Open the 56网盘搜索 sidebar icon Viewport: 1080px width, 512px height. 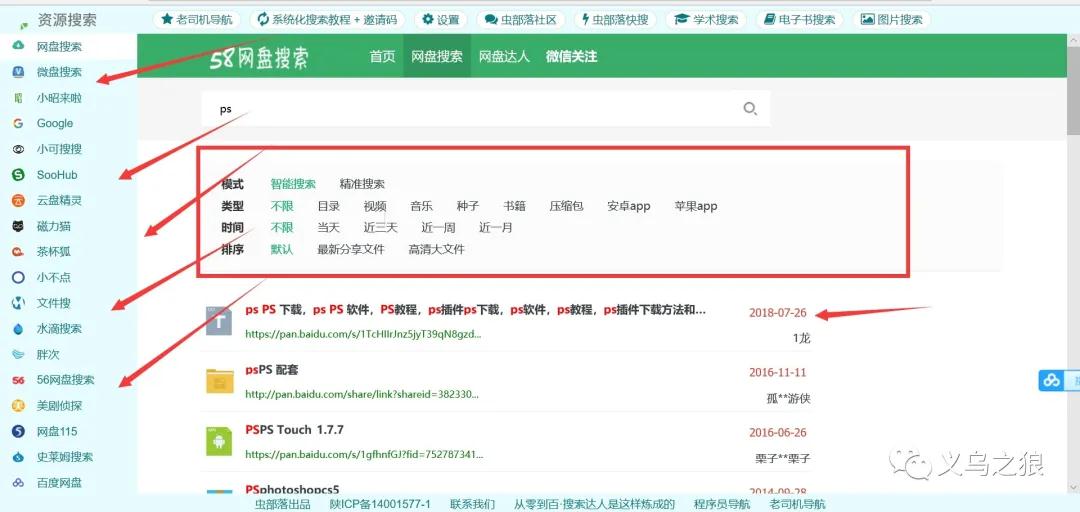[x=18, y=380]
